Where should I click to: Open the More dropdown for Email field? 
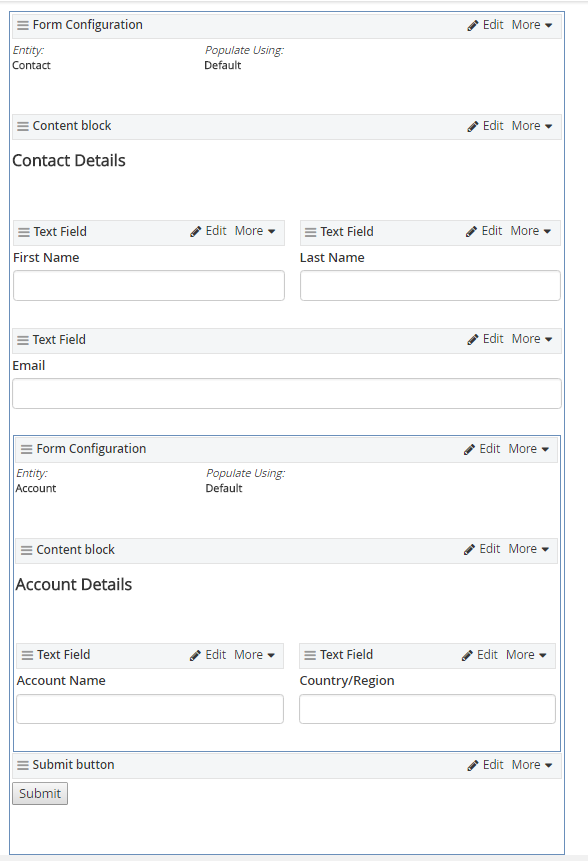click(x=532, y=339)
